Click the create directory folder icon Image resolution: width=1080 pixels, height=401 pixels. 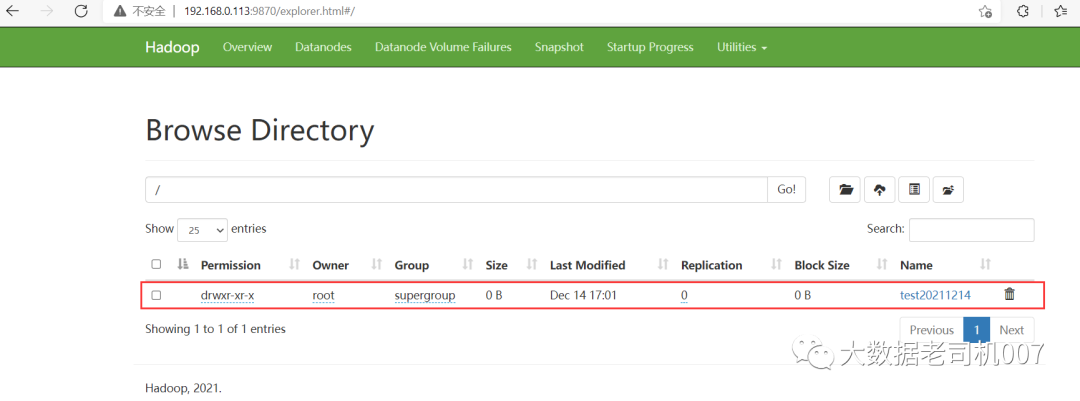tap(846, 189)
